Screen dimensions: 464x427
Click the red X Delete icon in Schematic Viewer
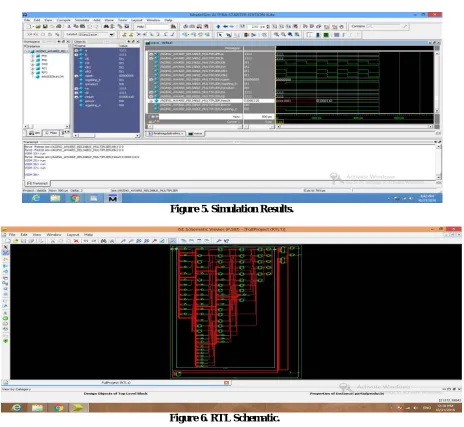pos(76,241)
